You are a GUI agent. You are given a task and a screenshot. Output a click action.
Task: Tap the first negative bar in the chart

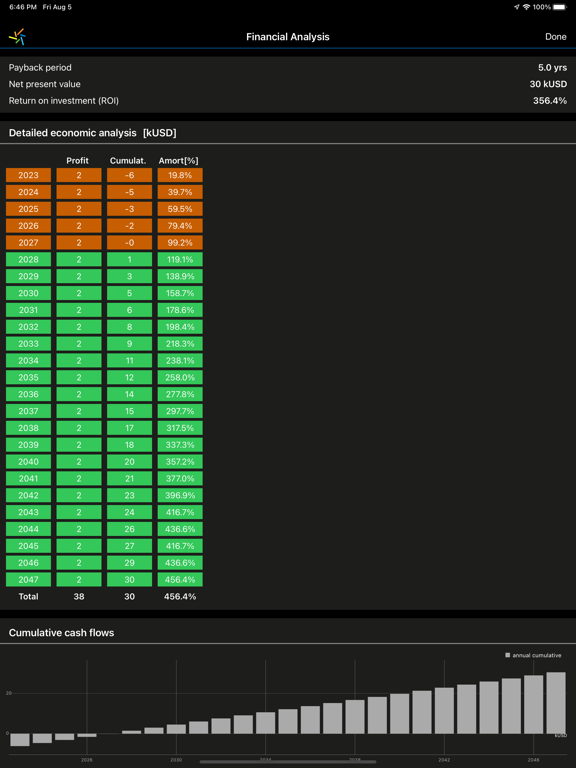click(x=20, y=739)
